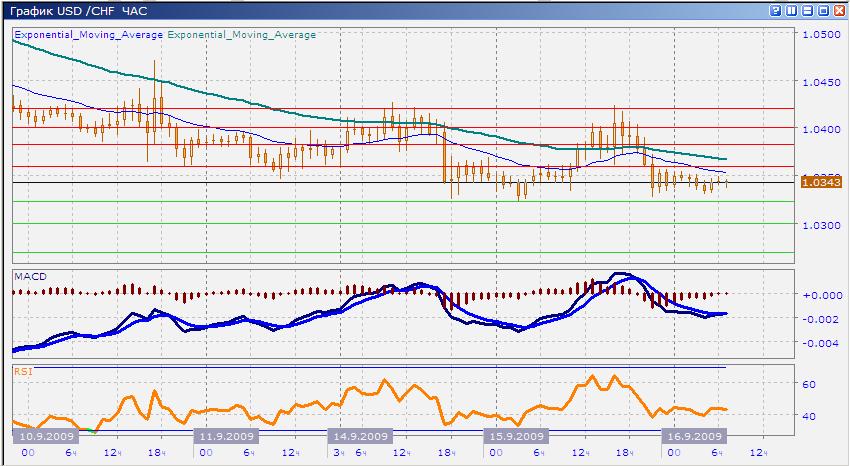The height and width of the screenshot is (466, 850).
Task: Select the blue Exponential_Moving_Average legend label
Action: 87,34
